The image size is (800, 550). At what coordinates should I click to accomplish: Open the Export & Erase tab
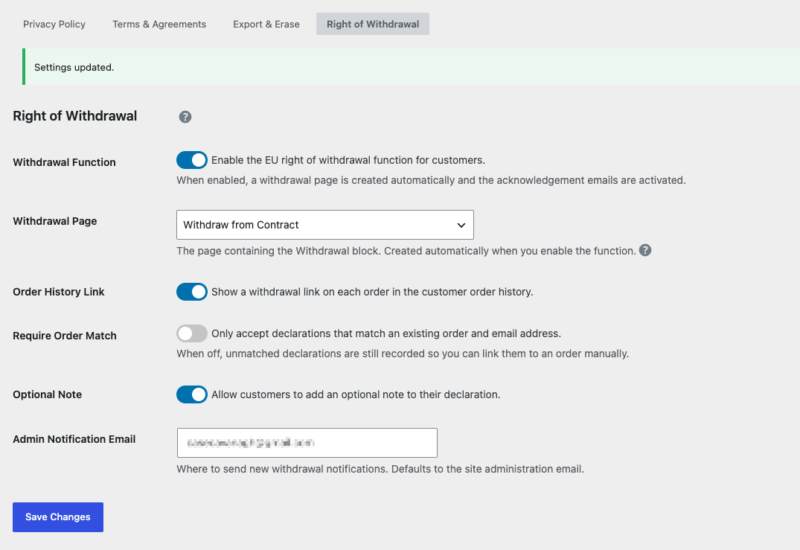coord(266,24)
